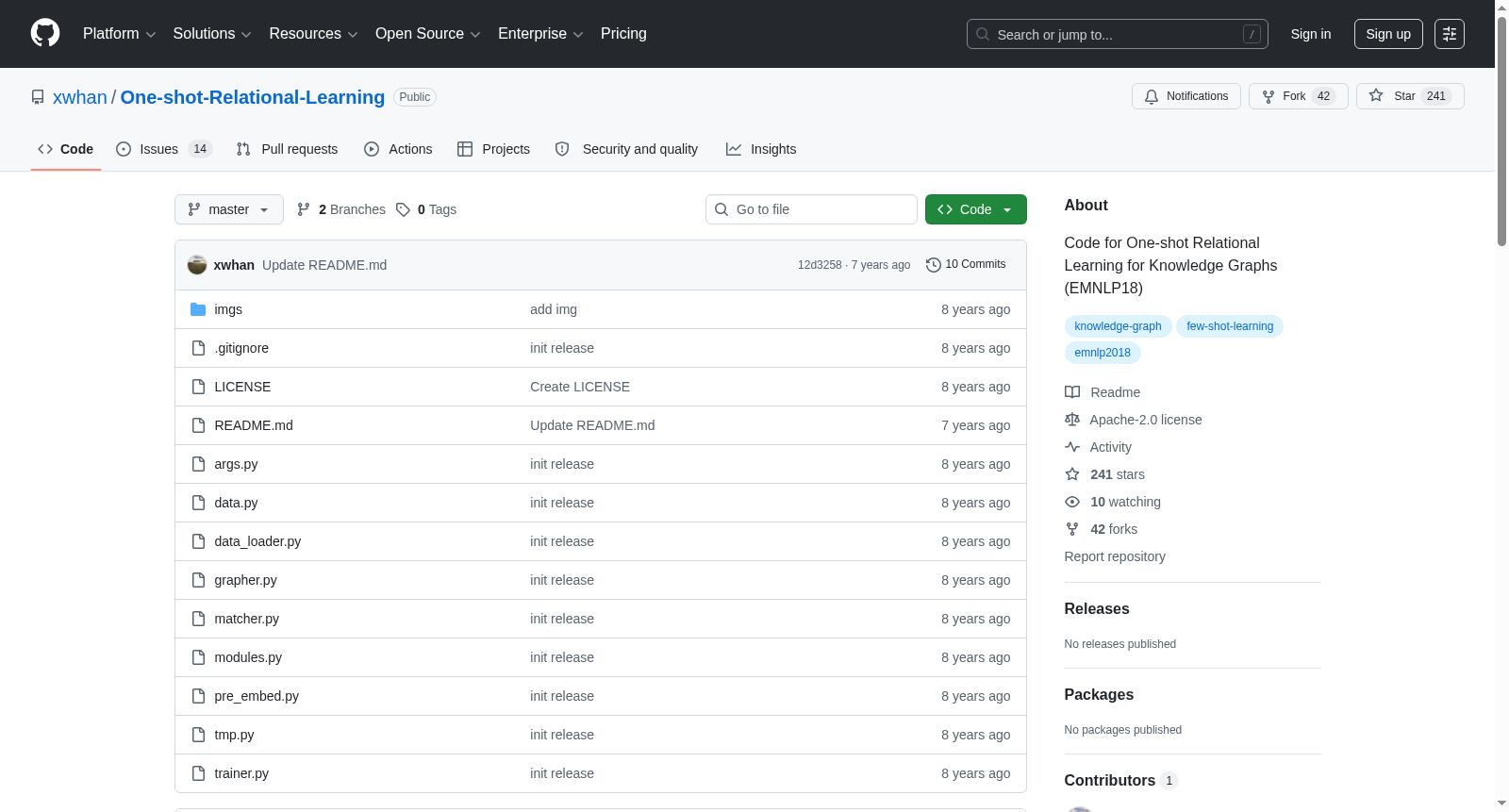Click the .gitignore file icon
The width and height of the screenshot is (1509, 812).
pos(198,348)
